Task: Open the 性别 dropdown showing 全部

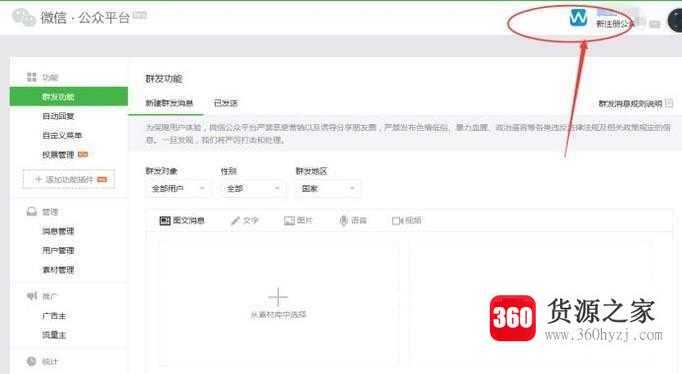Action: coord(253,189)
